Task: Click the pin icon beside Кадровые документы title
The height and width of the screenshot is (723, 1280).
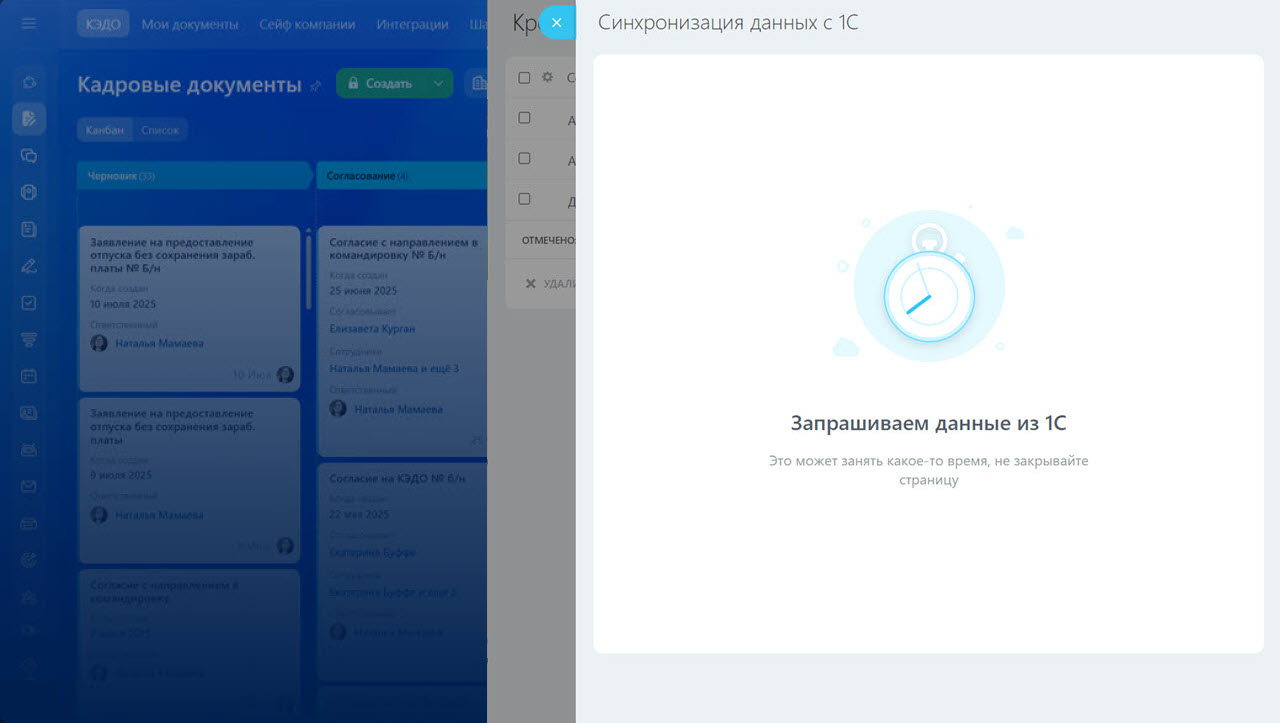Action: point(316,86)
